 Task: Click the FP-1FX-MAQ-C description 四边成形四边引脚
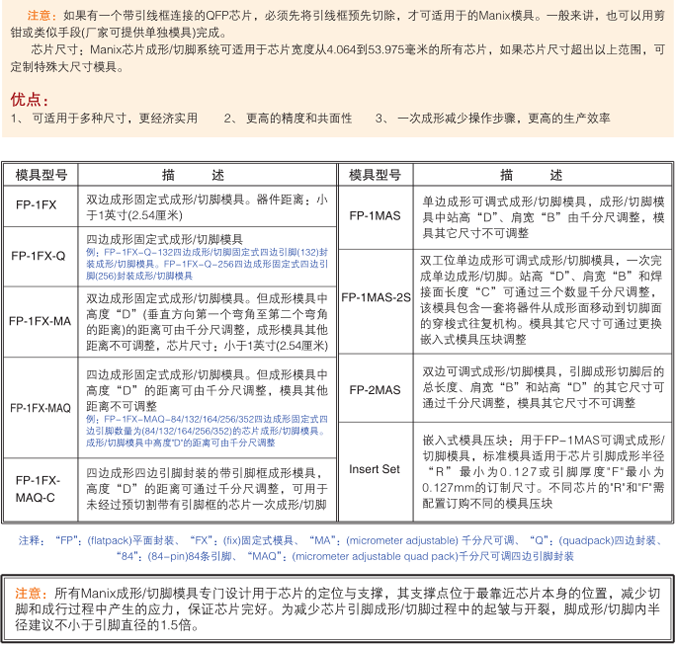(207, 489)
